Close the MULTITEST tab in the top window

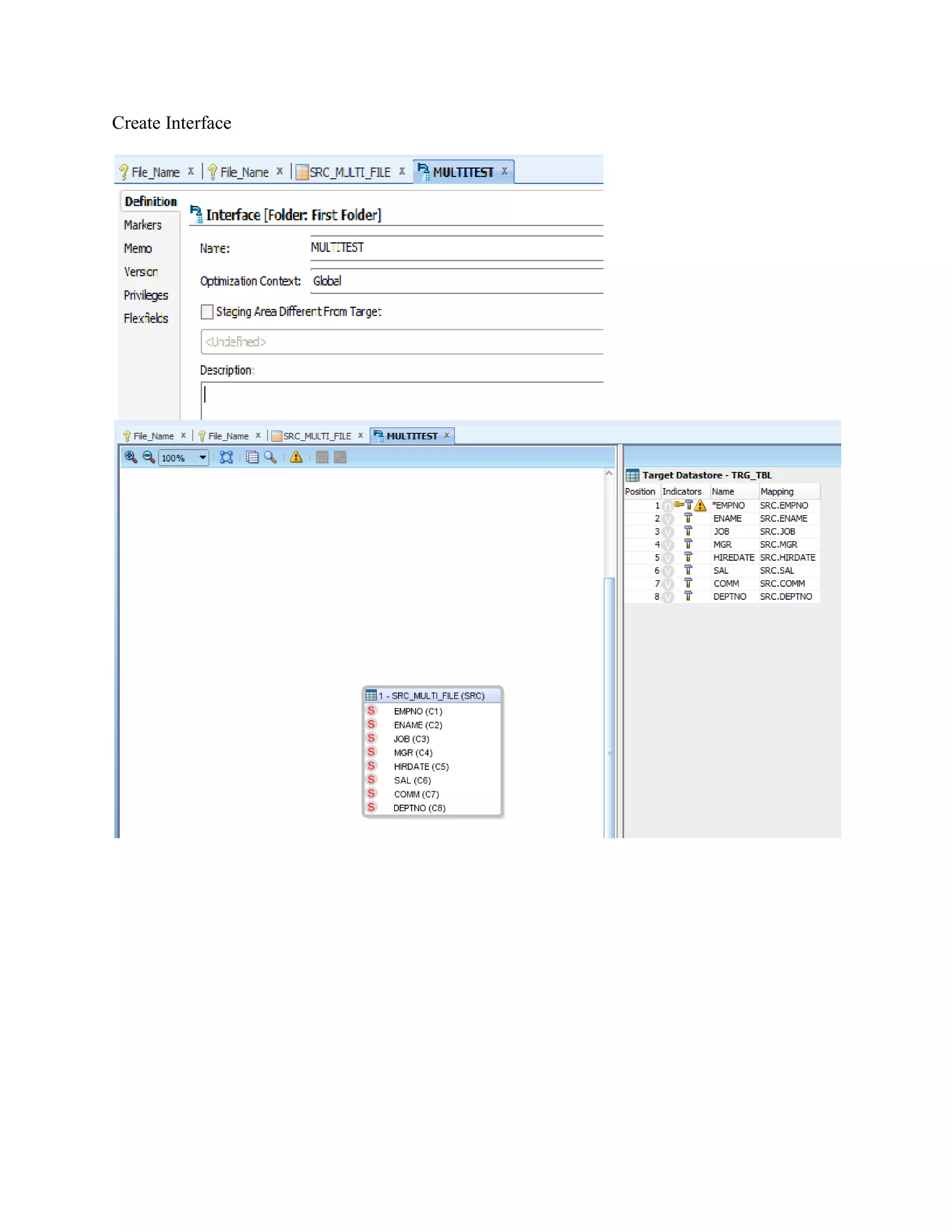pyautogui.click(x=505, y=171)
